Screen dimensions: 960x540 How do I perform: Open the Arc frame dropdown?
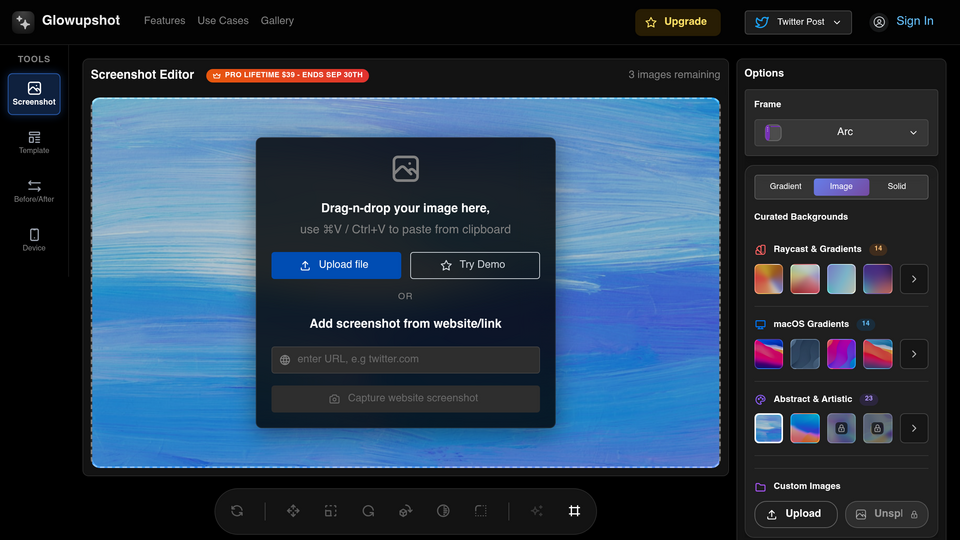point(841,132)
